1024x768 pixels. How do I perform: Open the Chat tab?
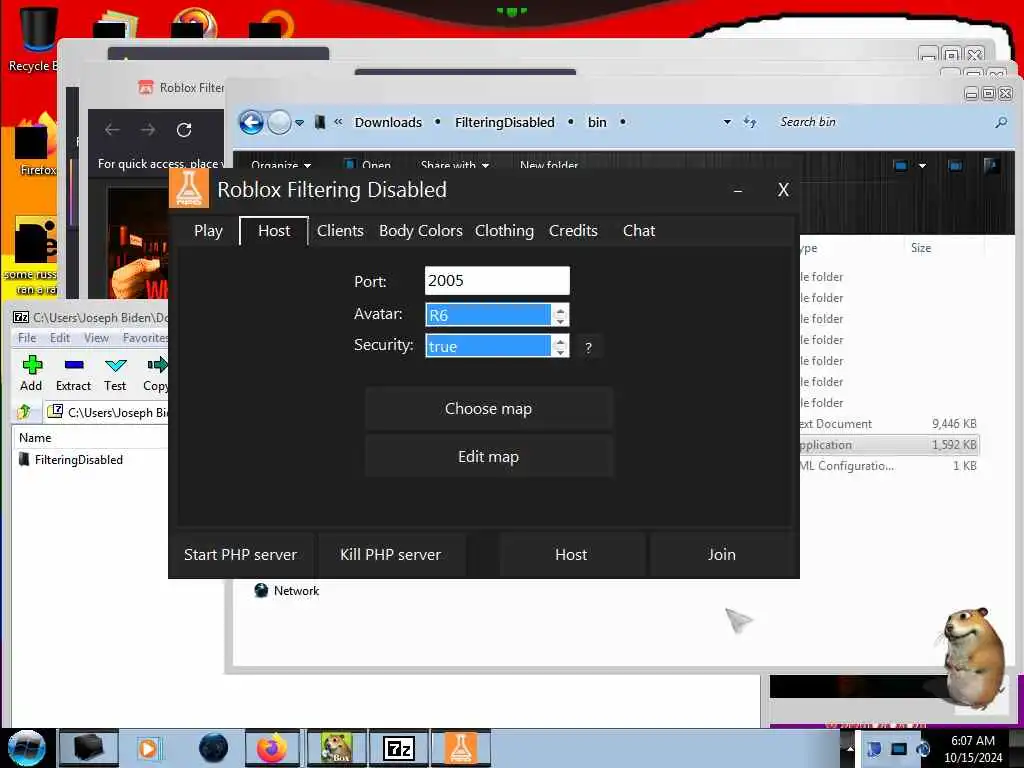(x=639, y=231)
